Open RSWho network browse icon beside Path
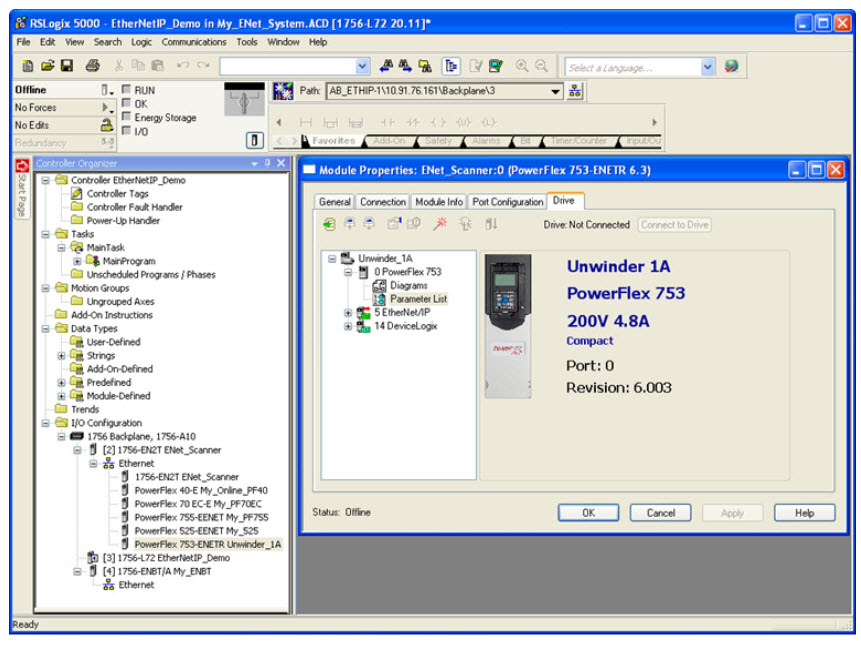Image resolution: width=861 pixels, height=647 pixels. coord(576,92)
